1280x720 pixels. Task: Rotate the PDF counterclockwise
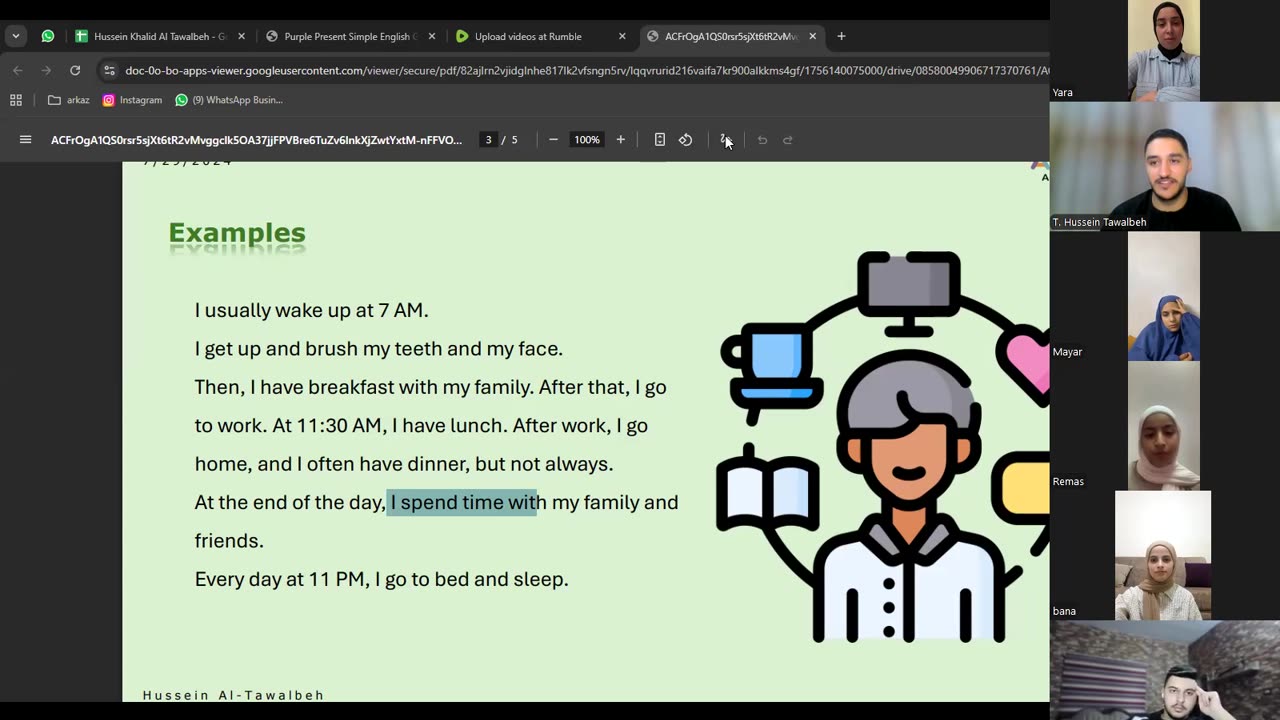pos(686,140)
